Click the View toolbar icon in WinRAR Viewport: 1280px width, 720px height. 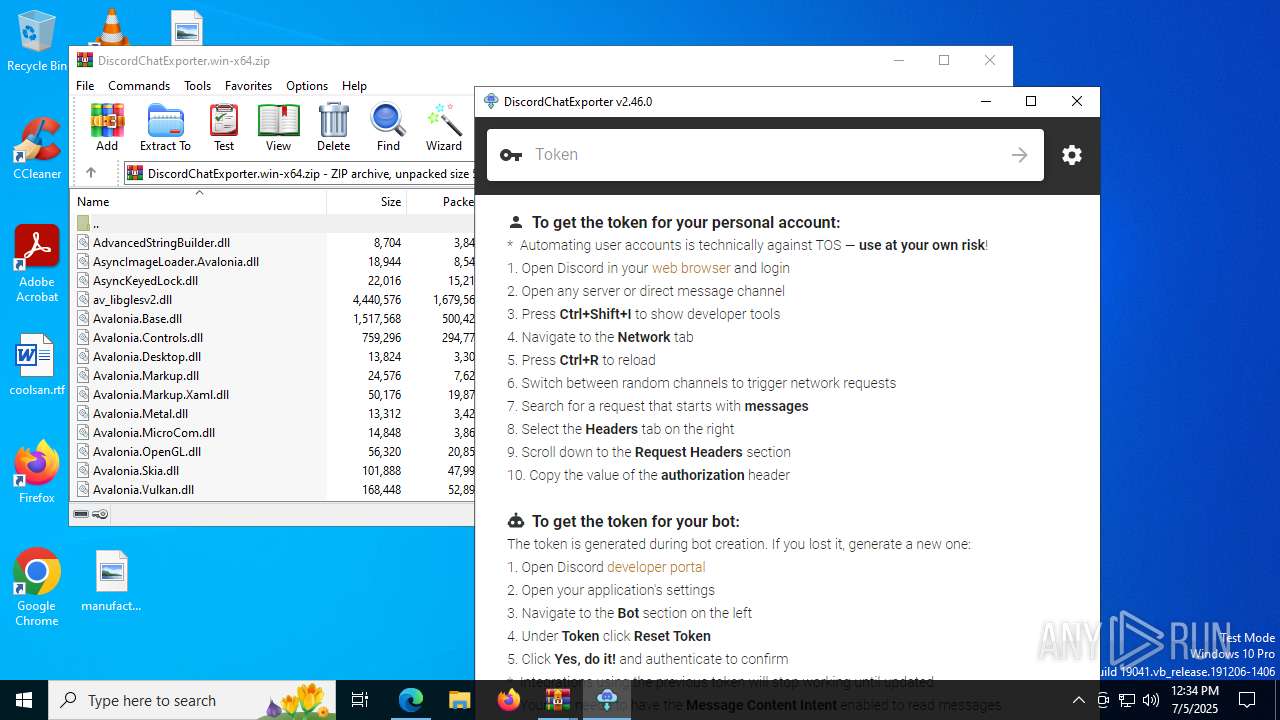278,127
